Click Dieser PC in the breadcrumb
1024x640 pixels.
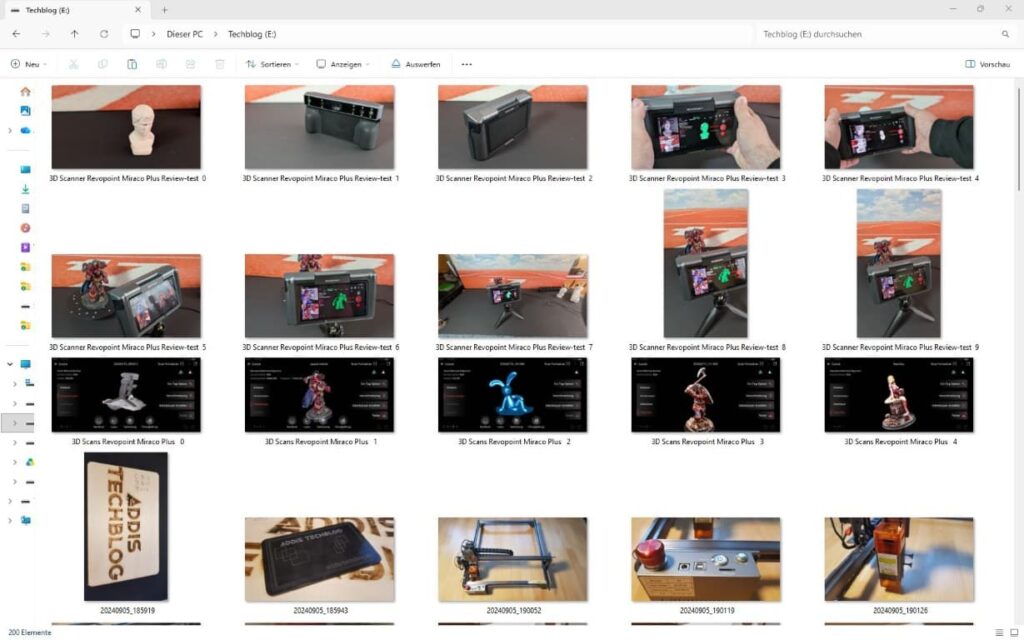(185, 34)
